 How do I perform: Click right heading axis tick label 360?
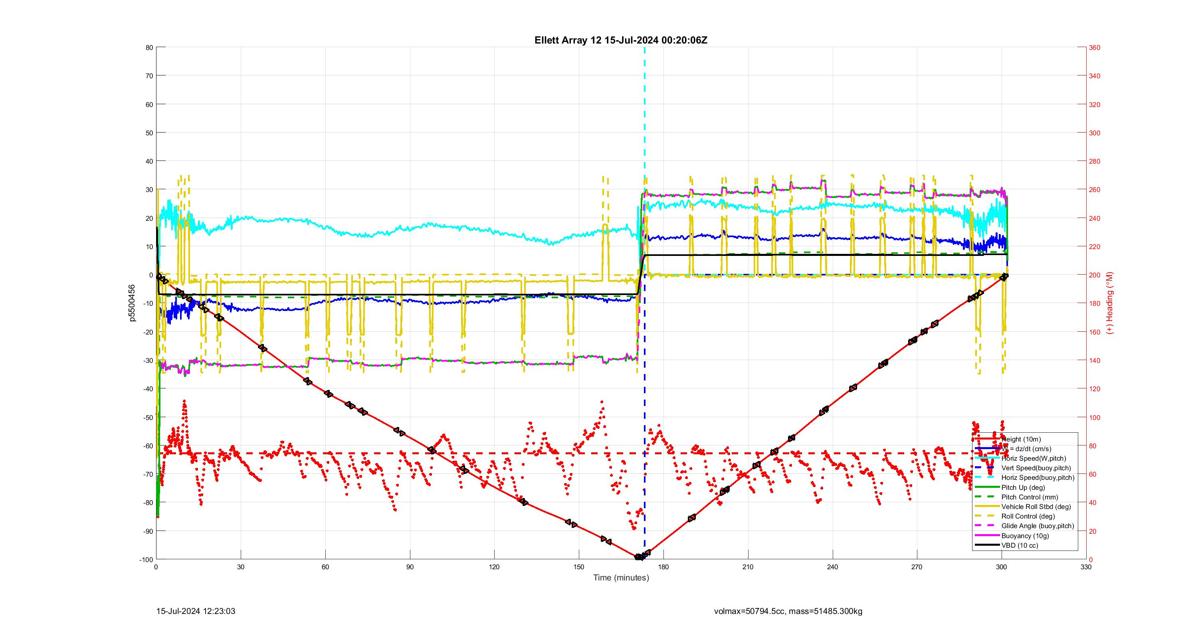[x=1095, y=47]
